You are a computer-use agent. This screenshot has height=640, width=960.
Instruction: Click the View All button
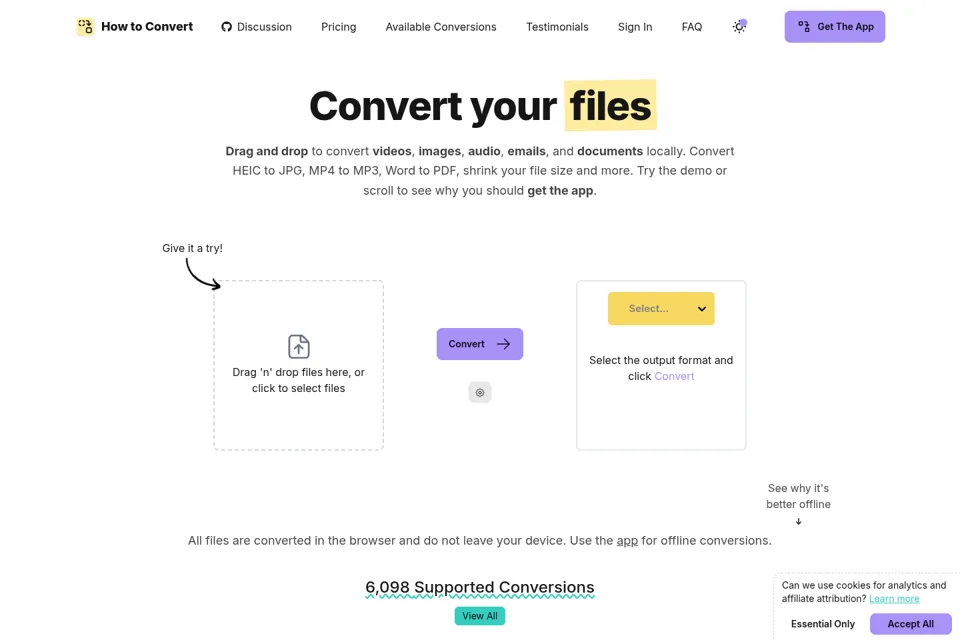480,616
